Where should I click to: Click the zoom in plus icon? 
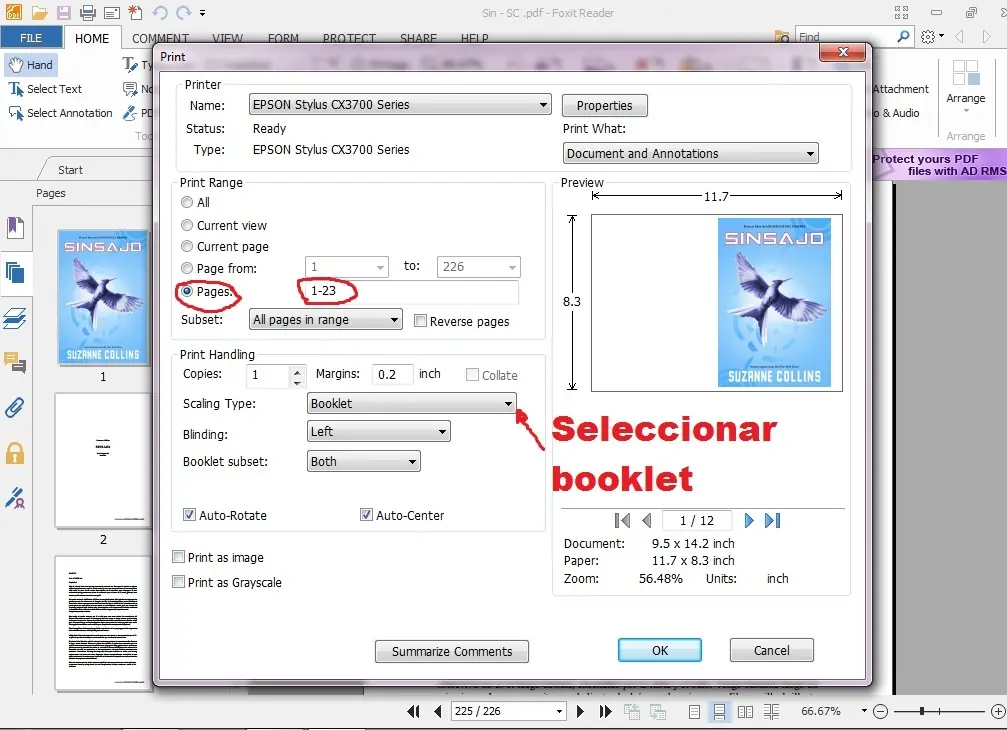pos(998,711)
